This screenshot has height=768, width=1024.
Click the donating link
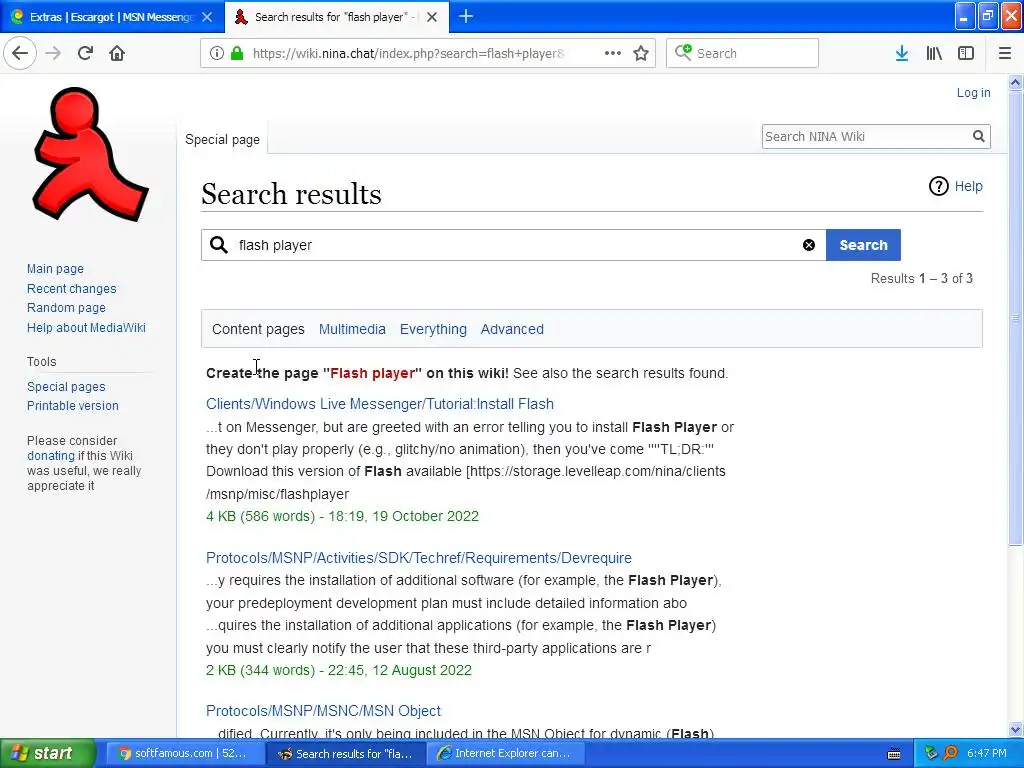51,456
